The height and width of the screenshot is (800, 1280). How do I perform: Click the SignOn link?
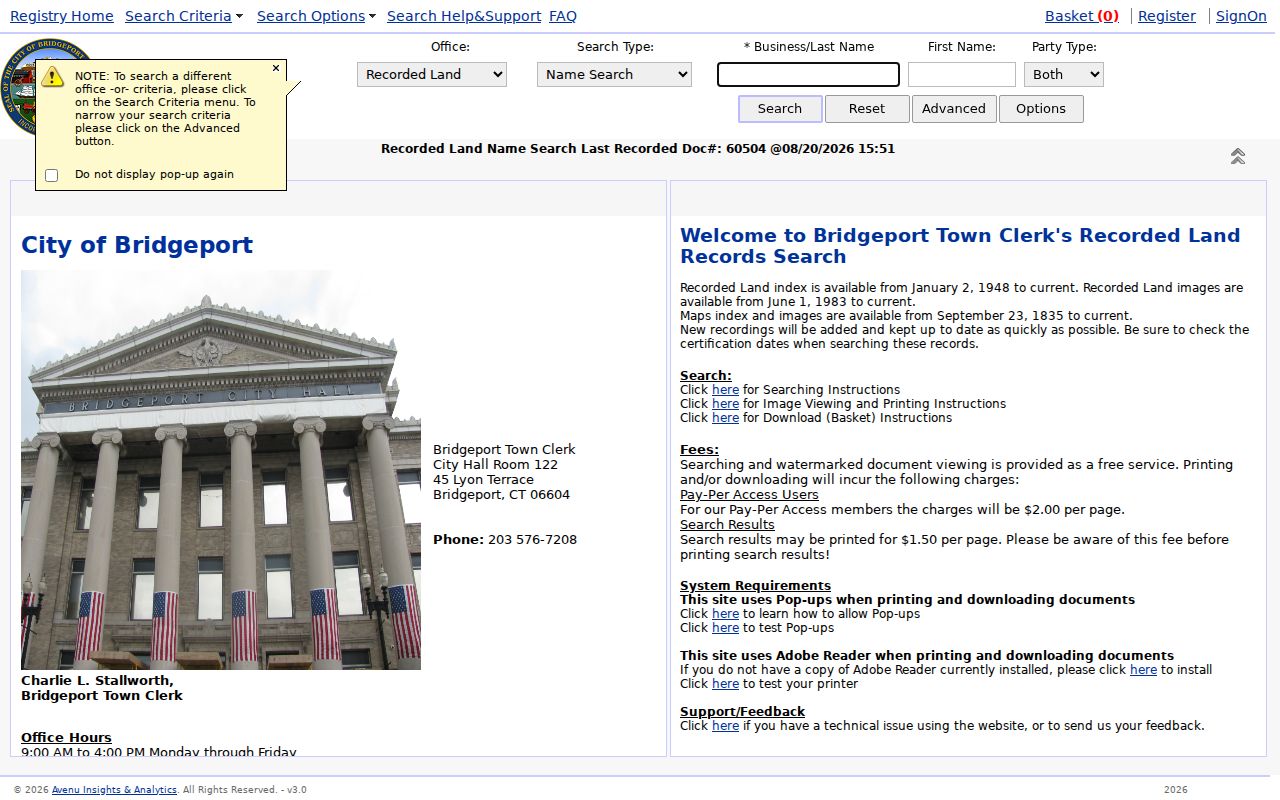click(1241, 16)
